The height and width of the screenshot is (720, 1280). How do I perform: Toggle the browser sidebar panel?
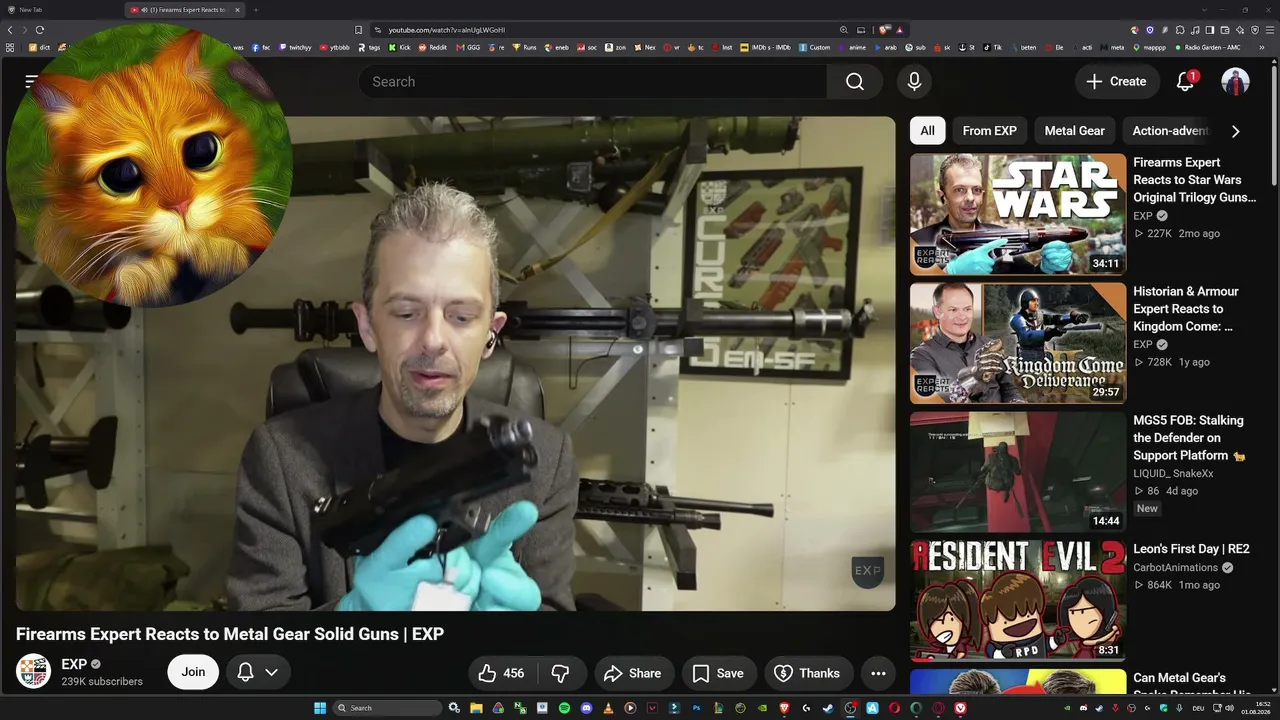point(1210,30)
